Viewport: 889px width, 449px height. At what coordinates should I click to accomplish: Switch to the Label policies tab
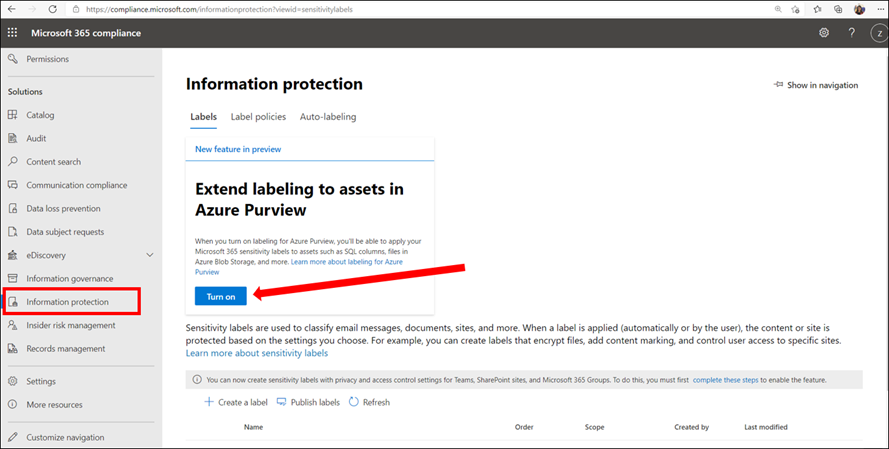258,117
